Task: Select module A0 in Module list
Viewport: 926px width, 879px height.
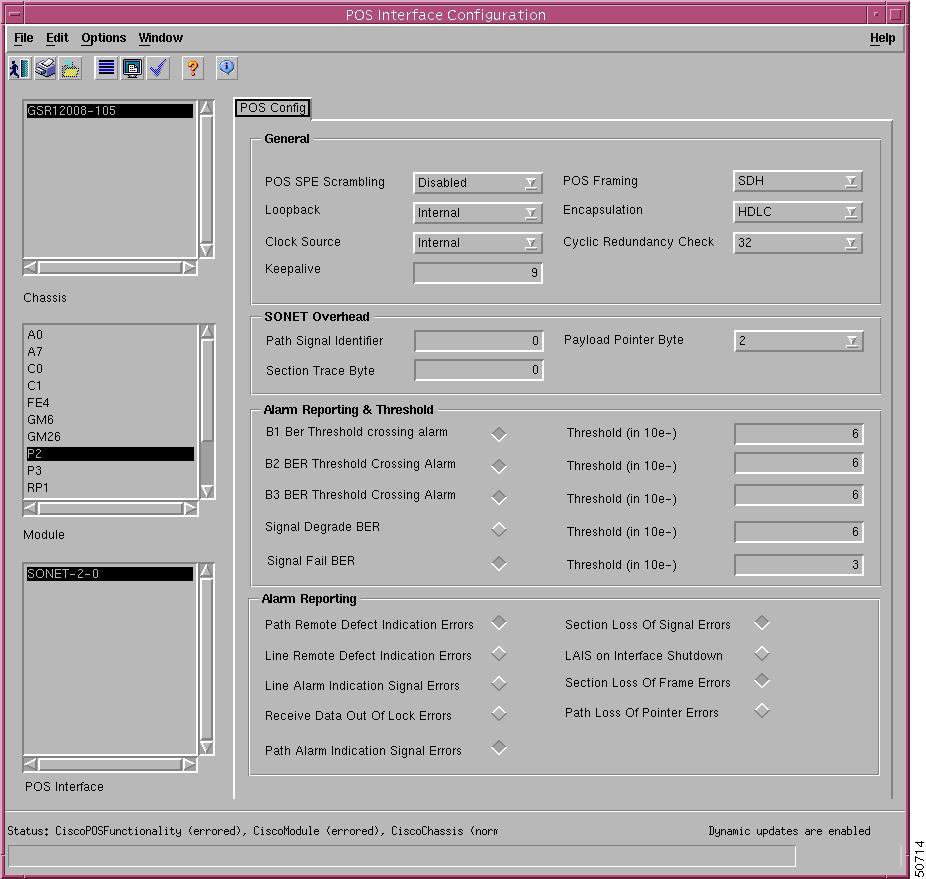Action: [110, 334]
